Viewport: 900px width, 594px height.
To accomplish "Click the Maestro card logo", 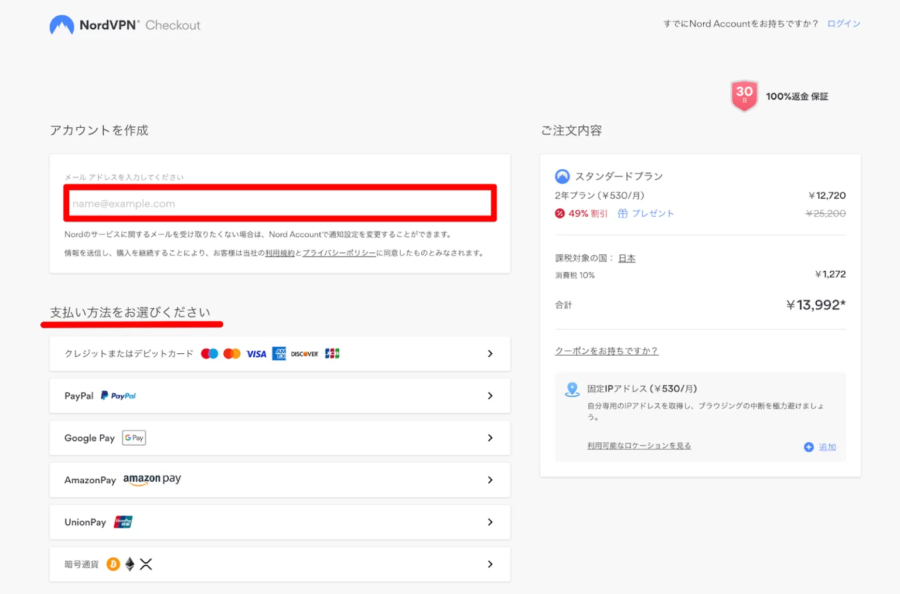I will [210, 354].
